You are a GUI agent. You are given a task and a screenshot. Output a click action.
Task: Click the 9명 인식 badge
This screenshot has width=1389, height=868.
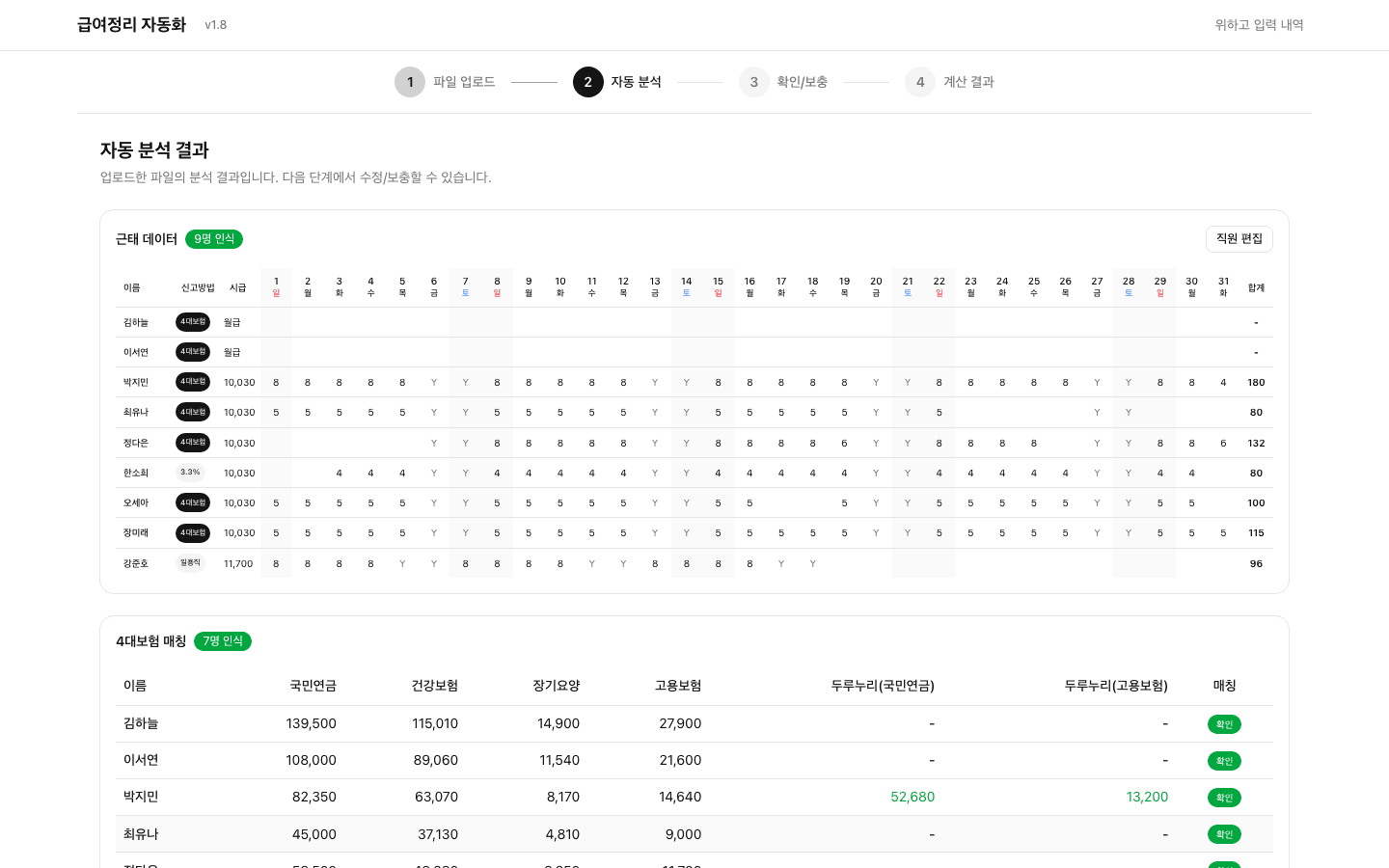point(214,239)
